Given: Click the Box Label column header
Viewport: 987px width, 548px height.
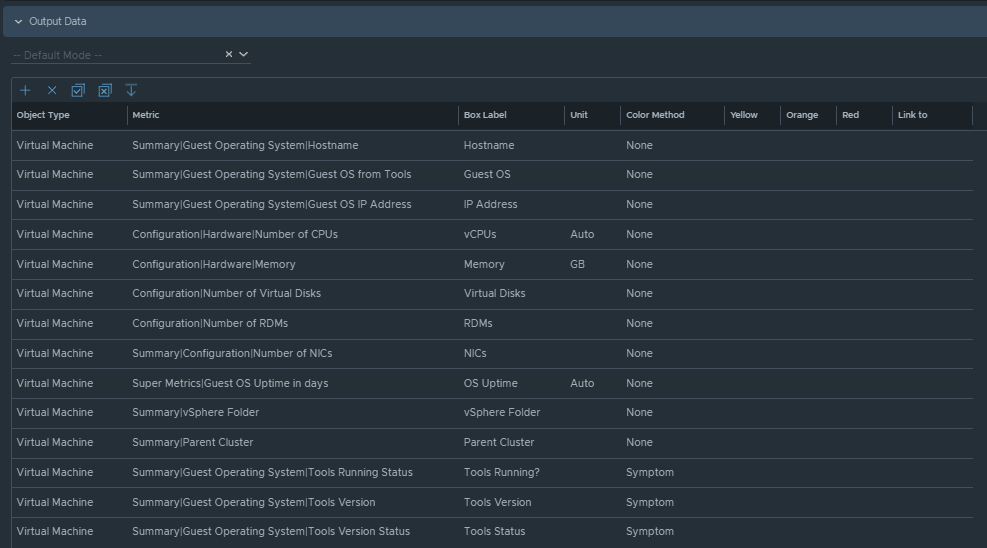Looking at the screenshot, I should 485,115.
